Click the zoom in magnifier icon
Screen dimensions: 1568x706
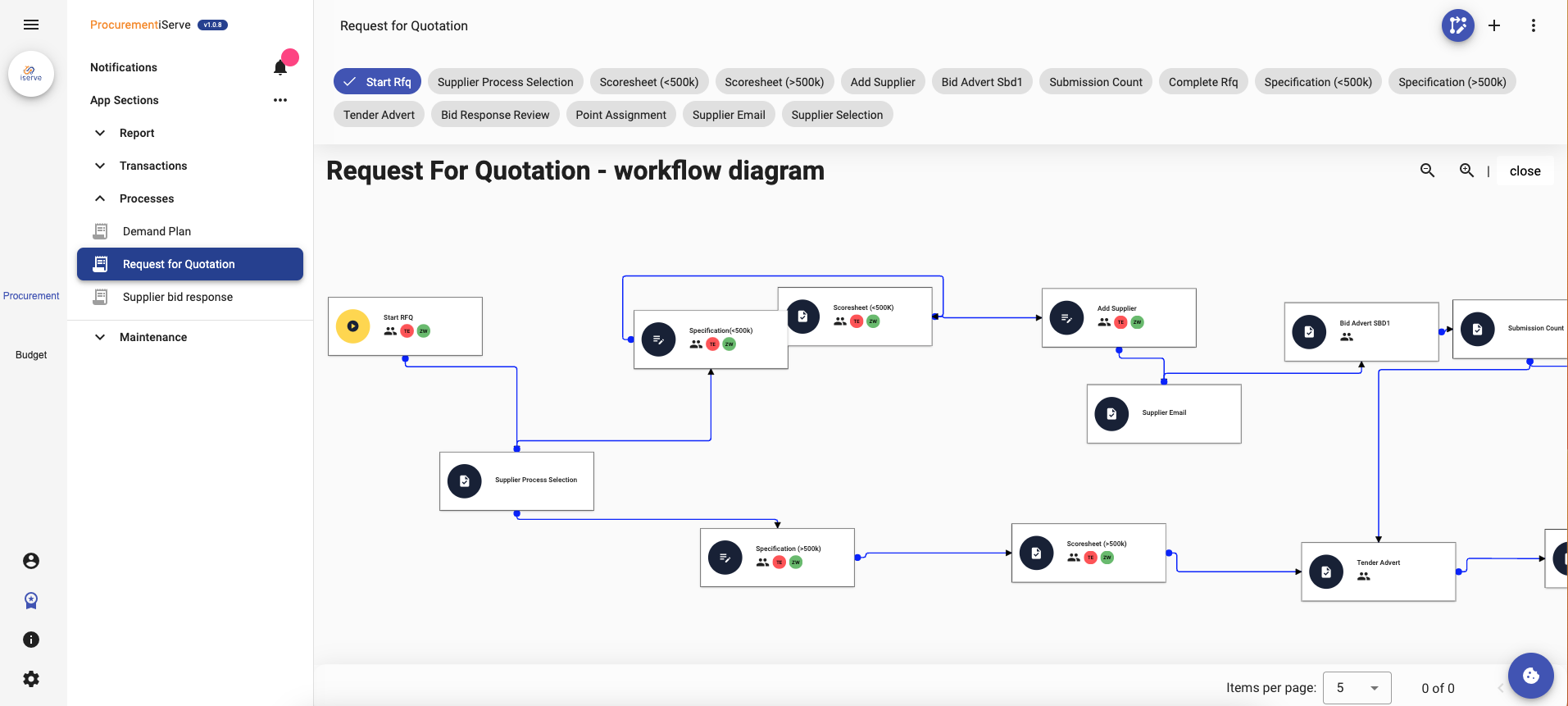point(1466,171)
